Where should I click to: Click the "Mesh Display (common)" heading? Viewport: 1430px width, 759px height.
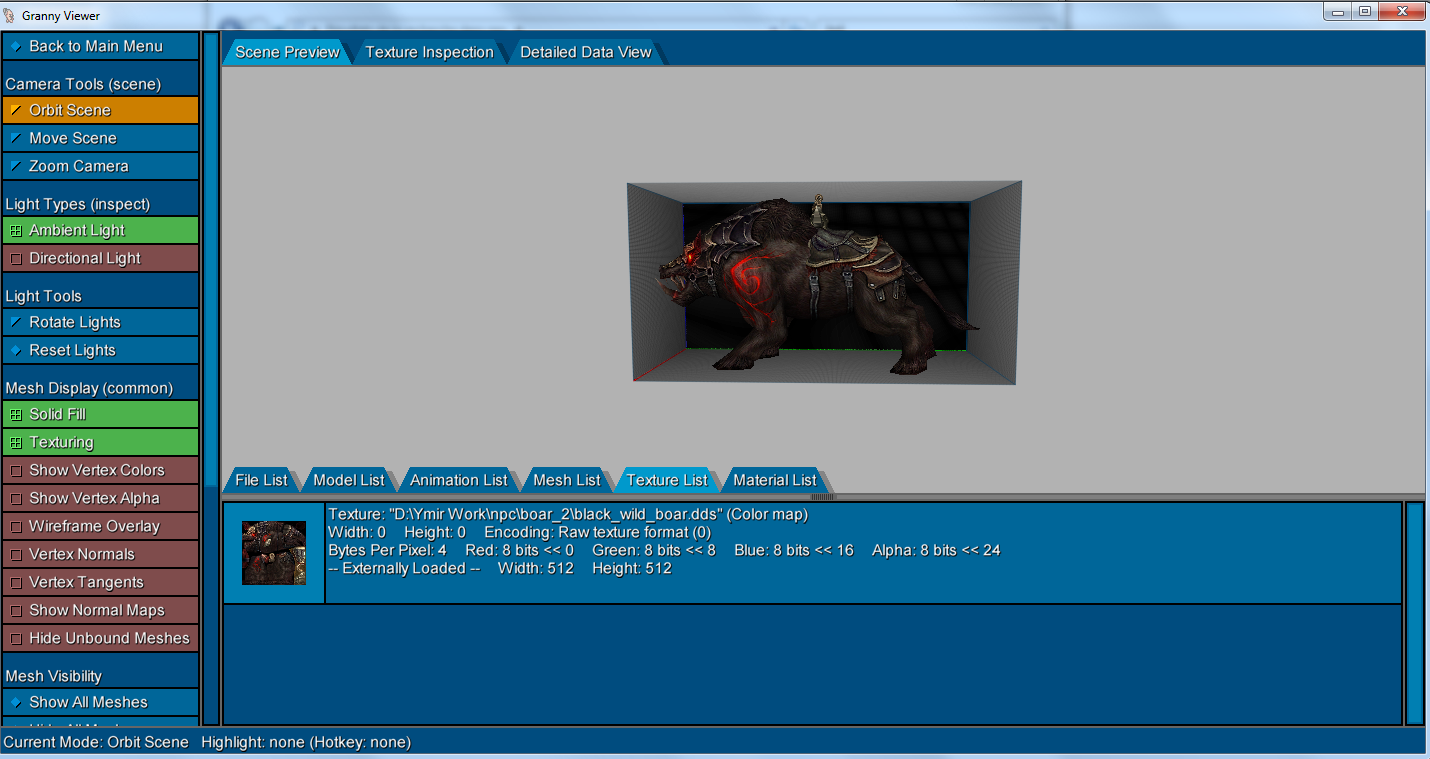[x=89, y=388]
